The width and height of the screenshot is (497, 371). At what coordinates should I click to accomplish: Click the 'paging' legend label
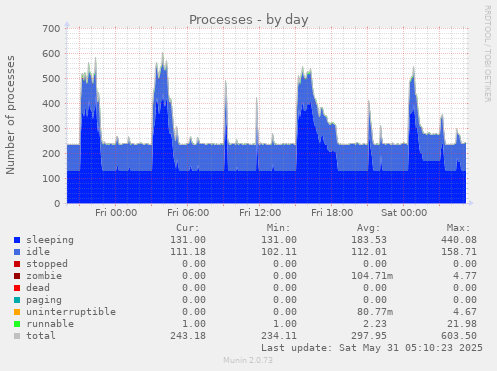(x=44, y=300)
